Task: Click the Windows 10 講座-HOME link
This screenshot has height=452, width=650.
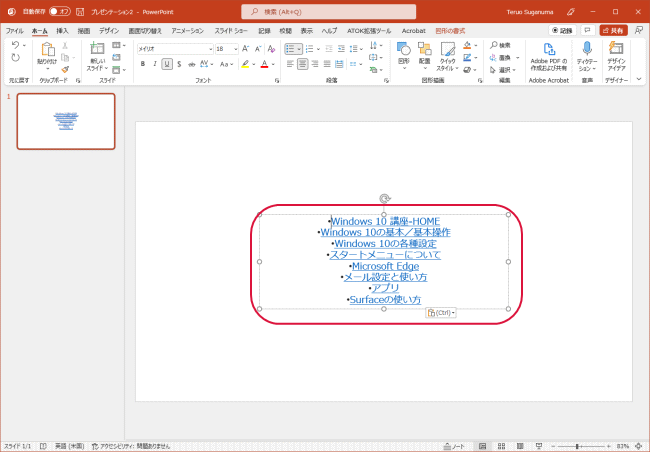Action: (385, 221)
